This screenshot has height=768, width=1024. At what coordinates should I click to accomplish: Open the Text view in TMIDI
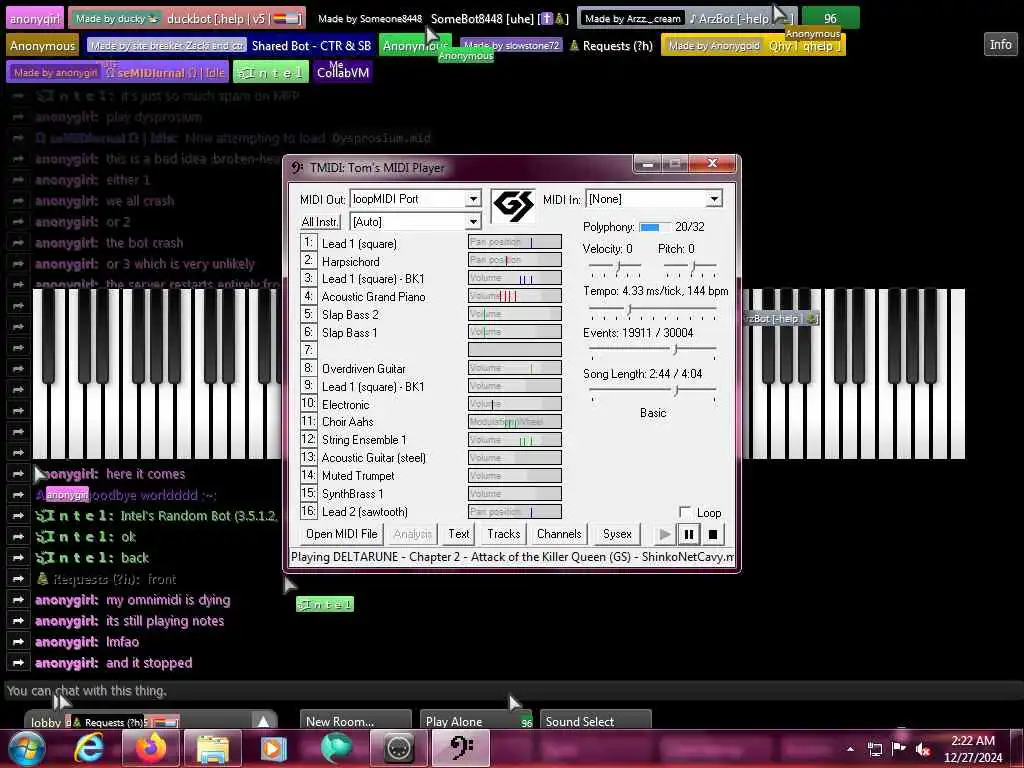pos(458,534)
